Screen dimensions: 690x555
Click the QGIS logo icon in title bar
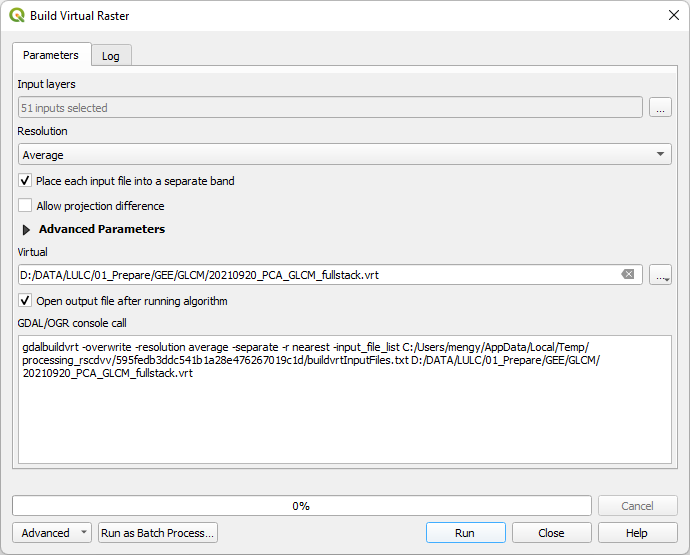(x=17, y=15)
